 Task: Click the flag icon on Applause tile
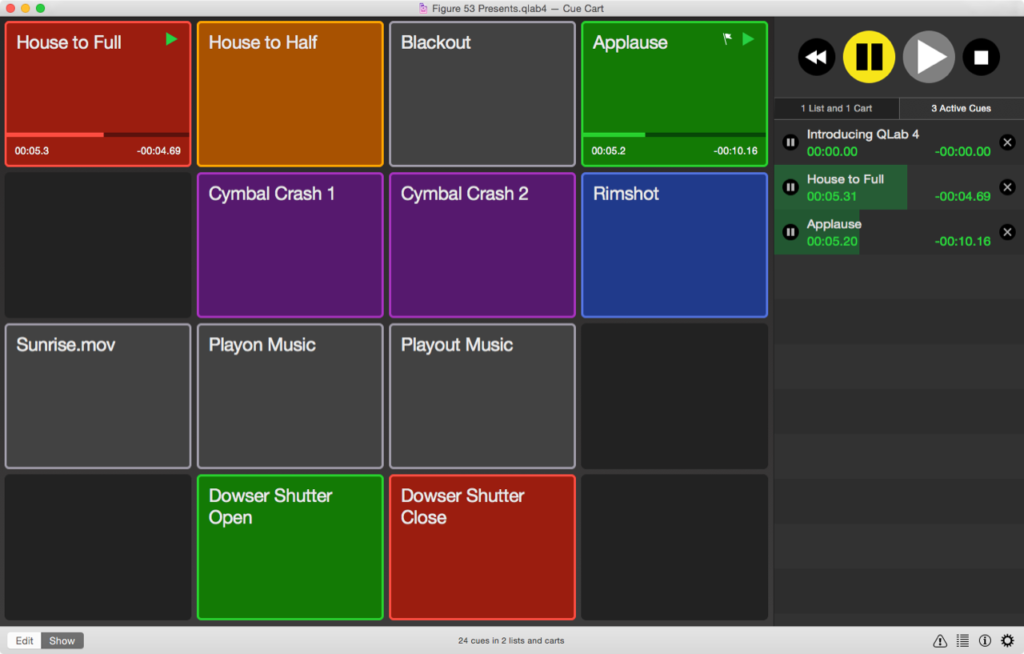click(728, 39)
